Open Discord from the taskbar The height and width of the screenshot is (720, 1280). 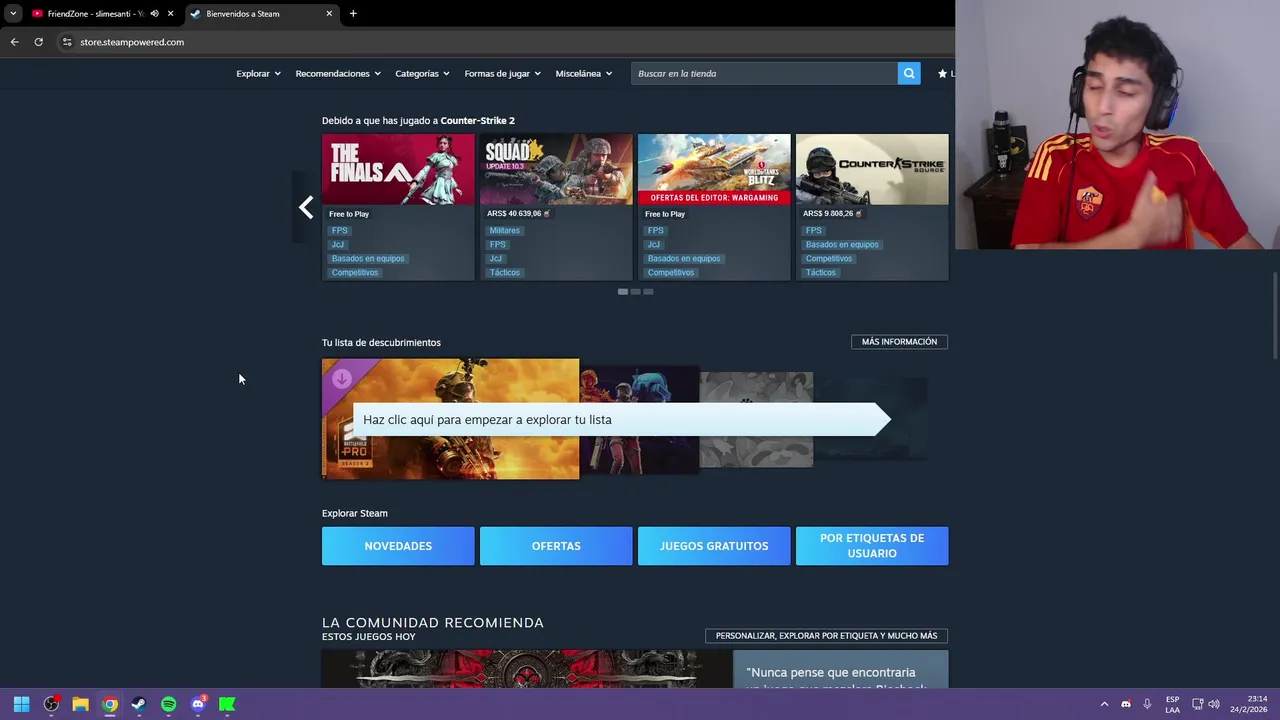pos(198,704)
